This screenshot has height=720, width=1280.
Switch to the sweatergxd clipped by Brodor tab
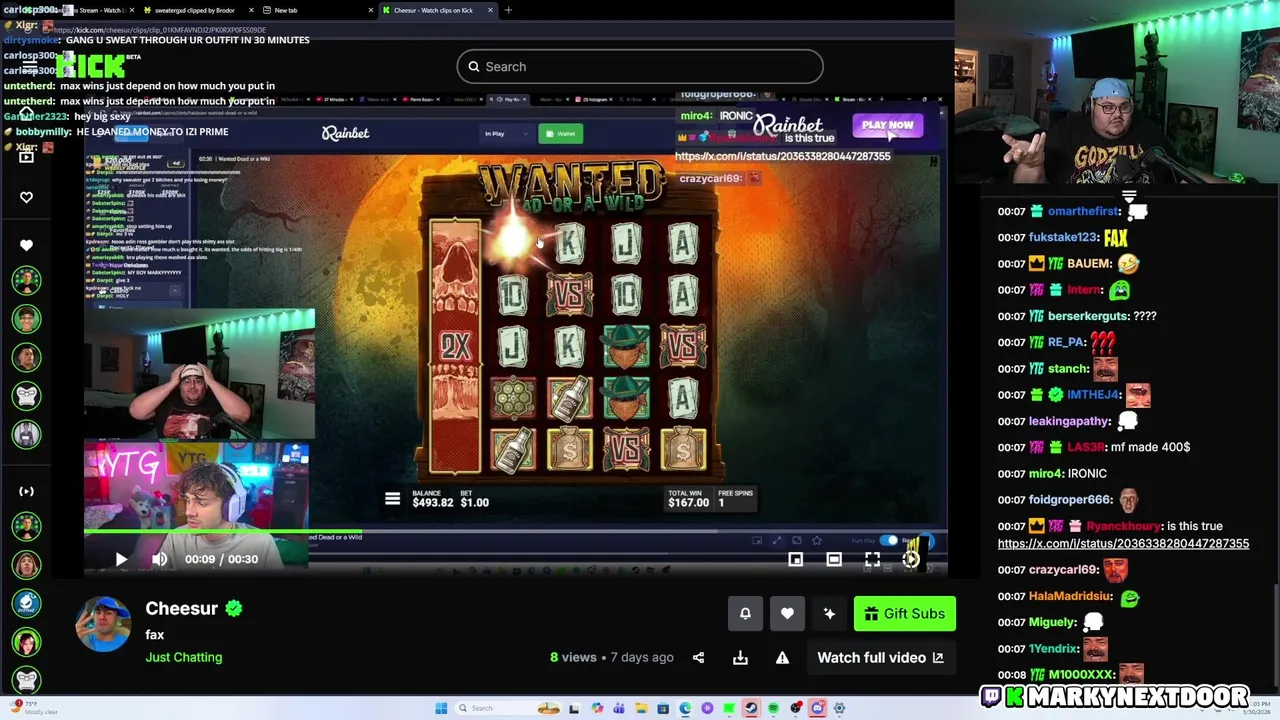(195, 10)
